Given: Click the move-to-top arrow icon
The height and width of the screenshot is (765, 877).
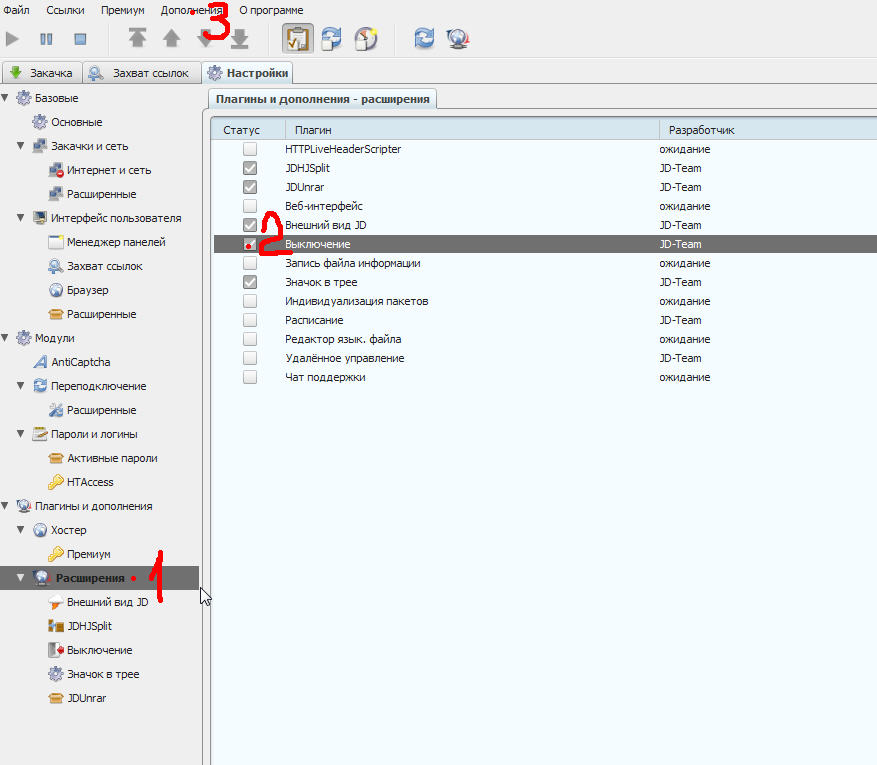Looking at the screenshot, I should pyautogui.click(x=137, y=39).
